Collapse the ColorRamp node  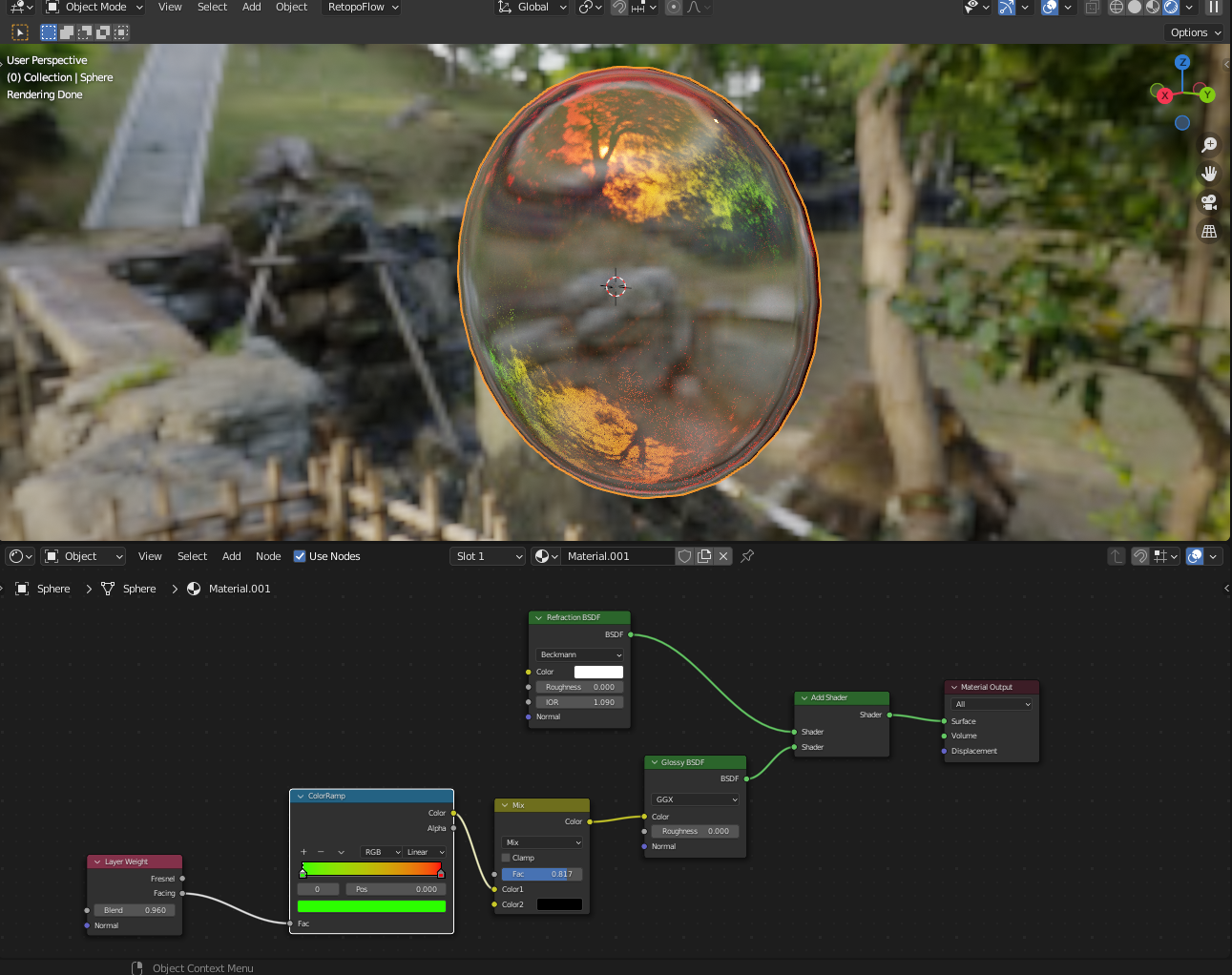301,796
